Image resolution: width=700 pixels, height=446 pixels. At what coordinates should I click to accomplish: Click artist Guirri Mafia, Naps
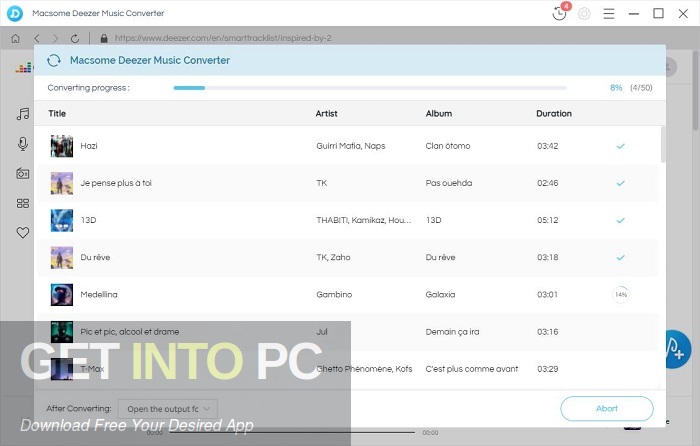[350, 146]
